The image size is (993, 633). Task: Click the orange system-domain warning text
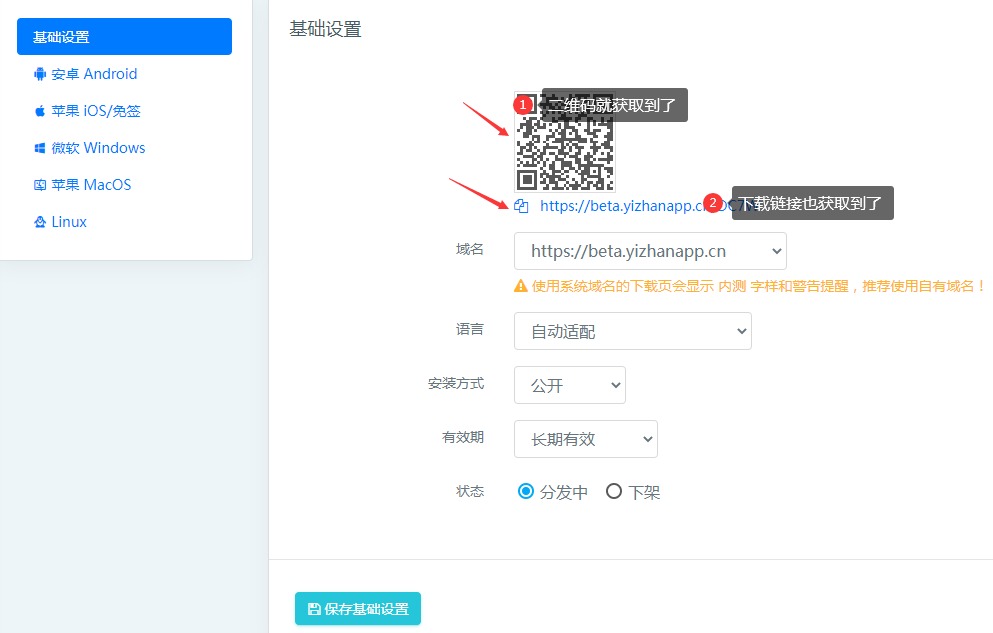pos(758,286)
